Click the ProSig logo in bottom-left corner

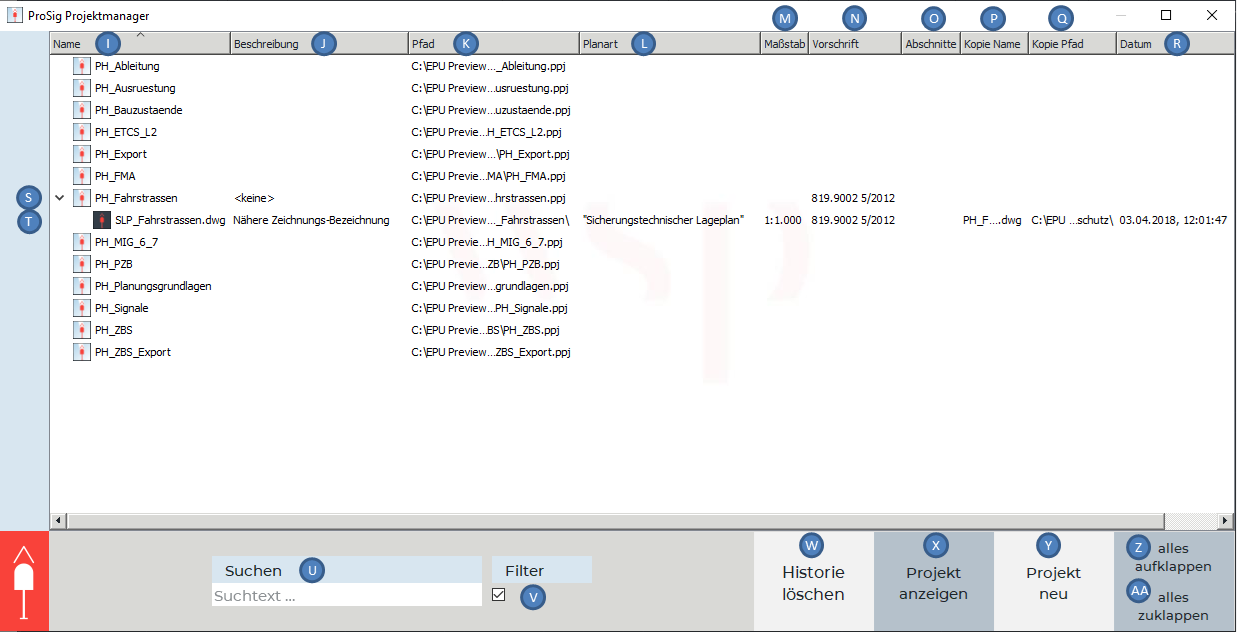tap(24, 581)
